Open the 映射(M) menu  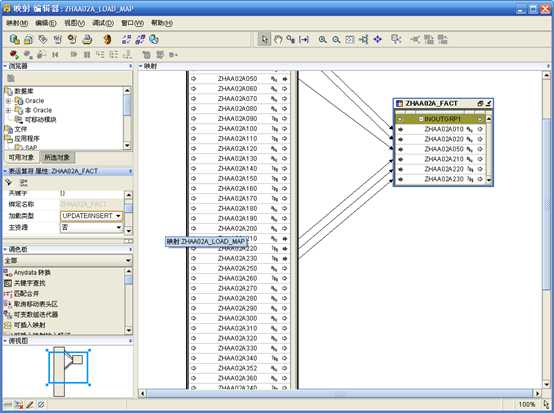[17, 23]
